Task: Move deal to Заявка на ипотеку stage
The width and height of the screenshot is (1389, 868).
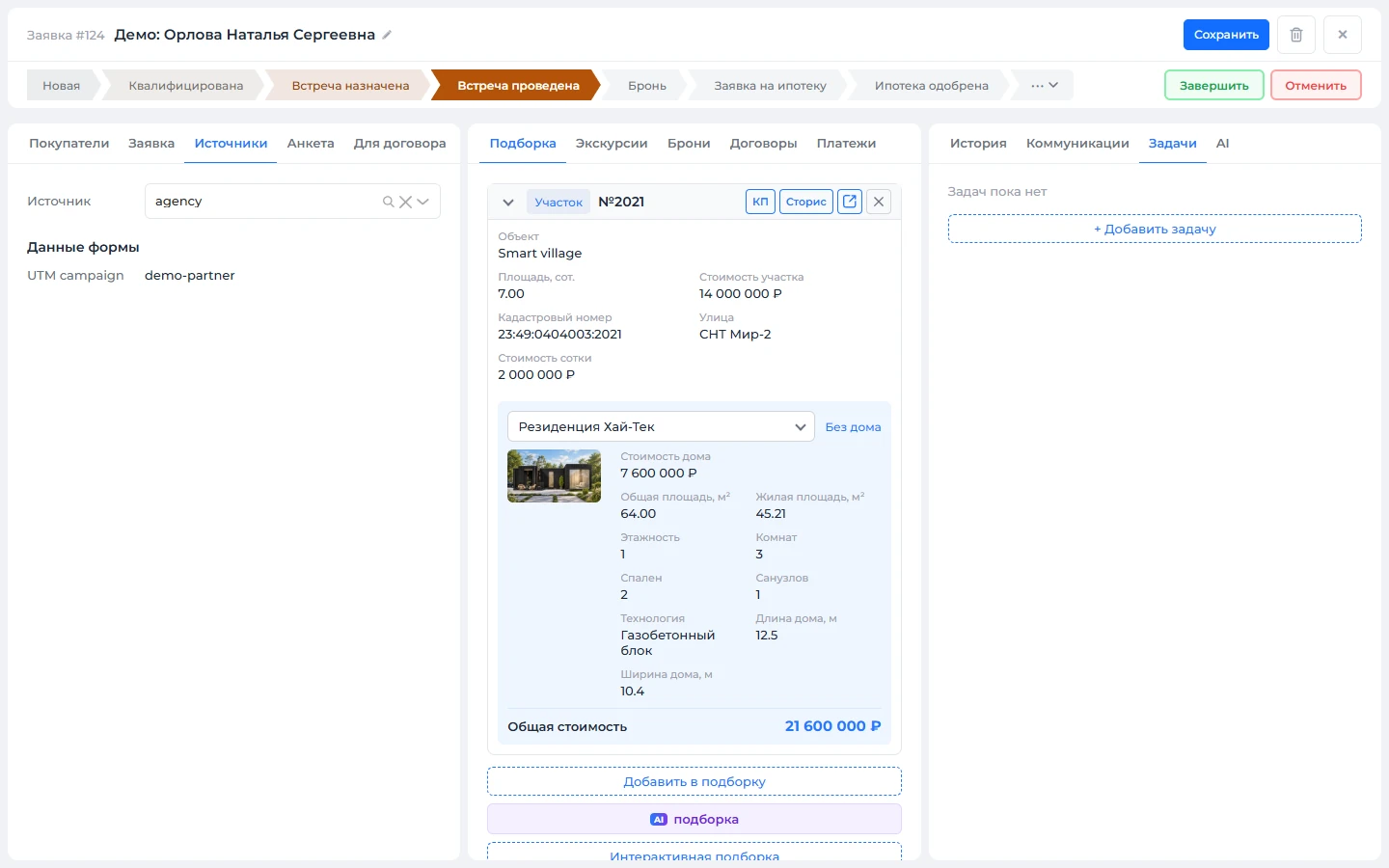Action: 770,85
